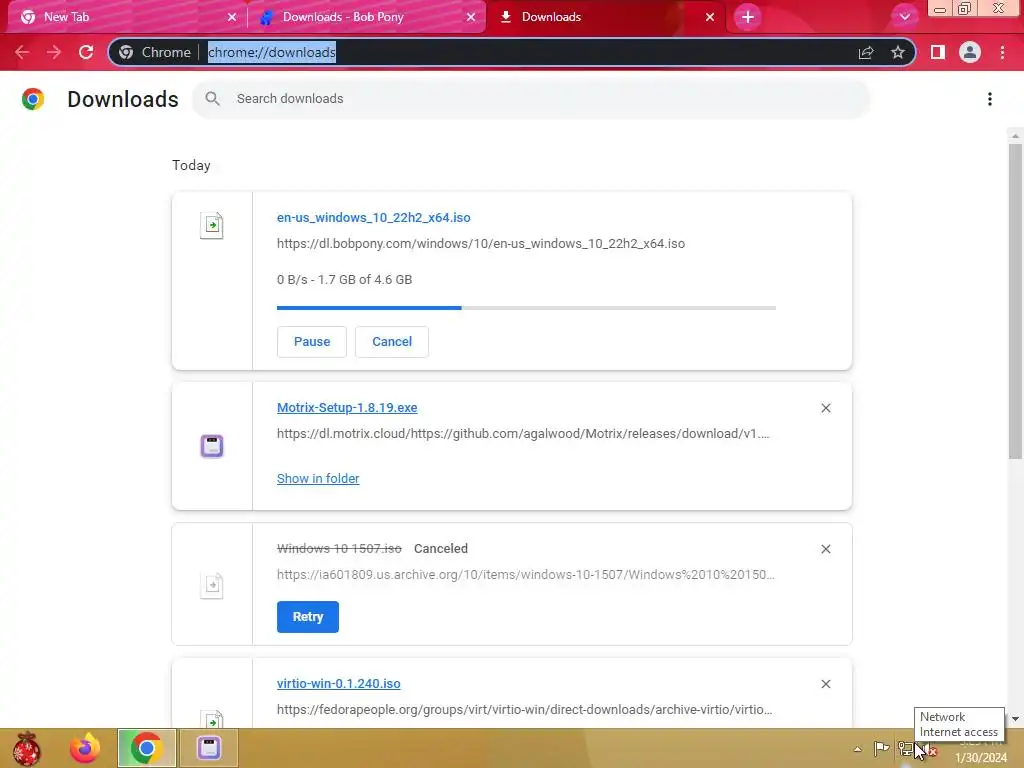The width and height of the screenshot is (1024, 768).
Task: Click the Chrome logo beside Downloads heading
Action: (x=33, y=99)
